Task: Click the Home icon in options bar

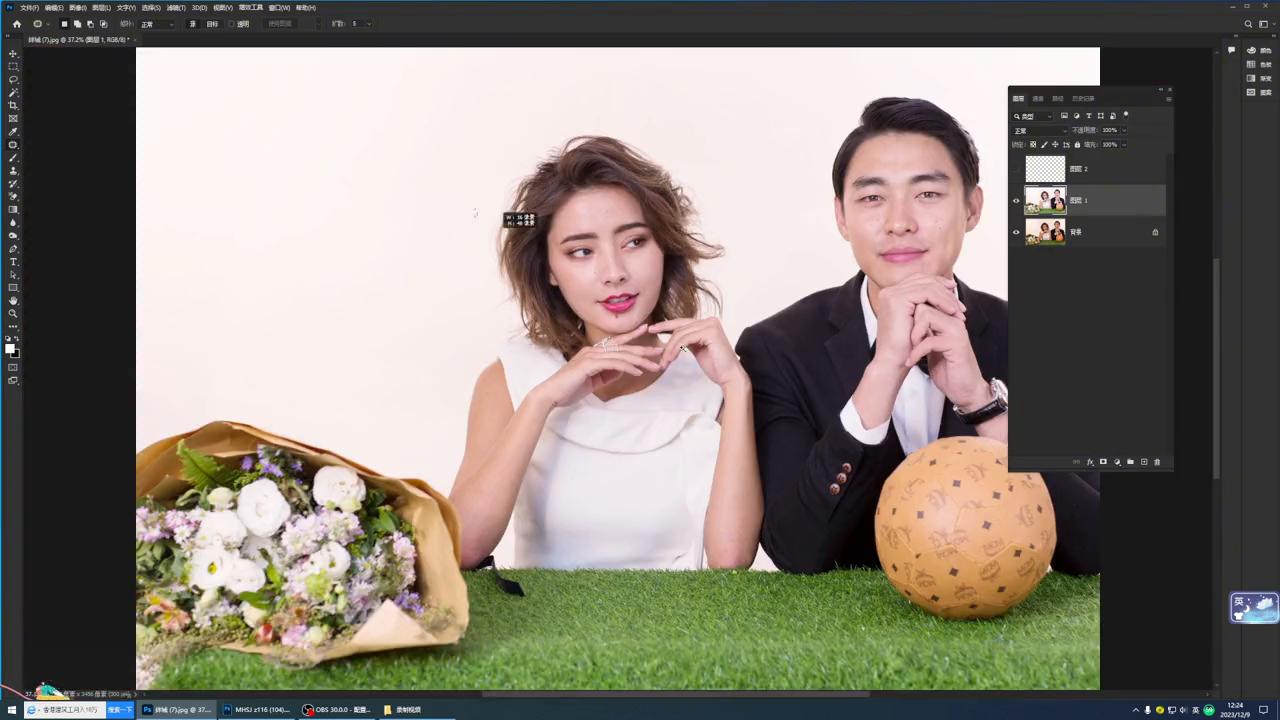Action: [16, 24]
